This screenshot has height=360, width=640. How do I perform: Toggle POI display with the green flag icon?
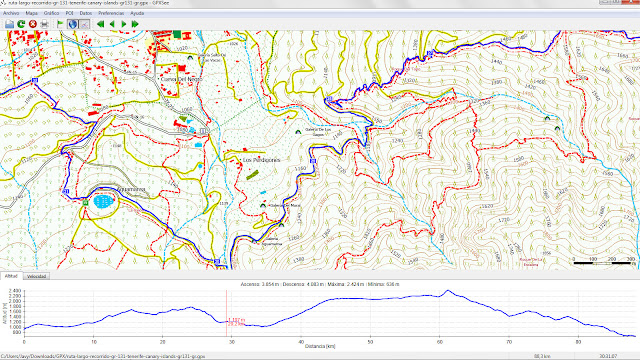pyautogui.click(x=60, y=24)
